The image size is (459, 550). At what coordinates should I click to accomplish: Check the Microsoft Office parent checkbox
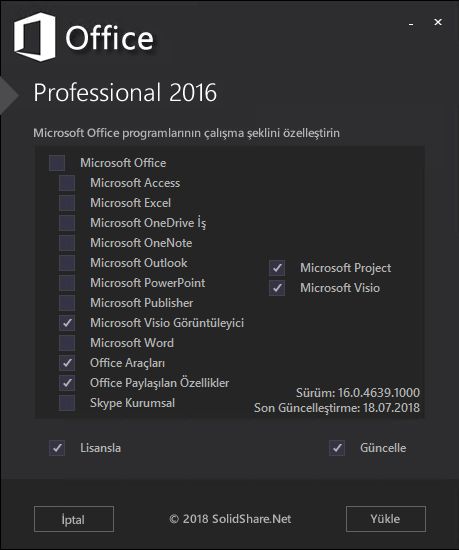click(57, 163)
